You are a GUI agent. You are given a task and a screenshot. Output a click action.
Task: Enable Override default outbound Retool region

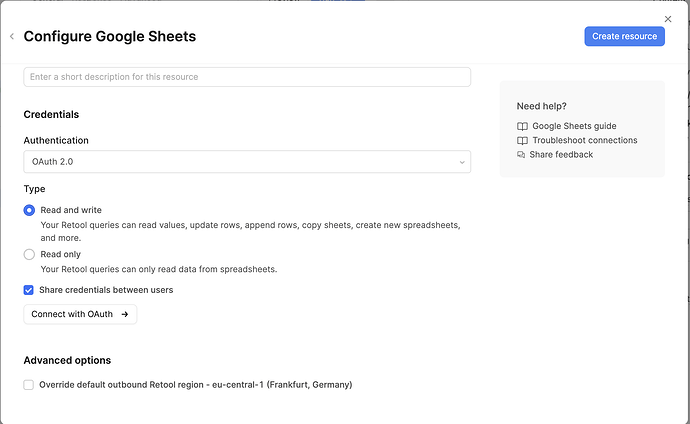click(29, 385)
